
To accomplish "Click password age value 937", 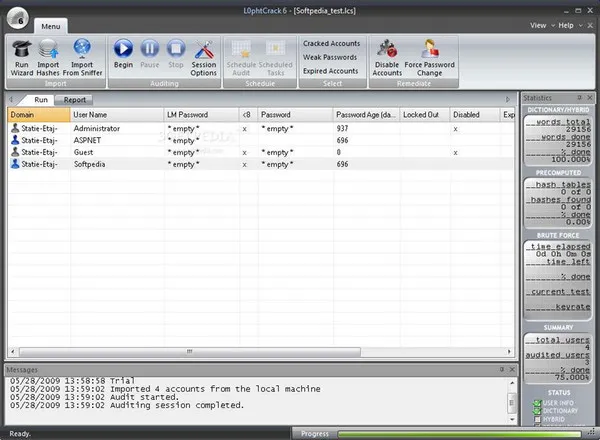I will pyautogui.click(x=342, y=129).
